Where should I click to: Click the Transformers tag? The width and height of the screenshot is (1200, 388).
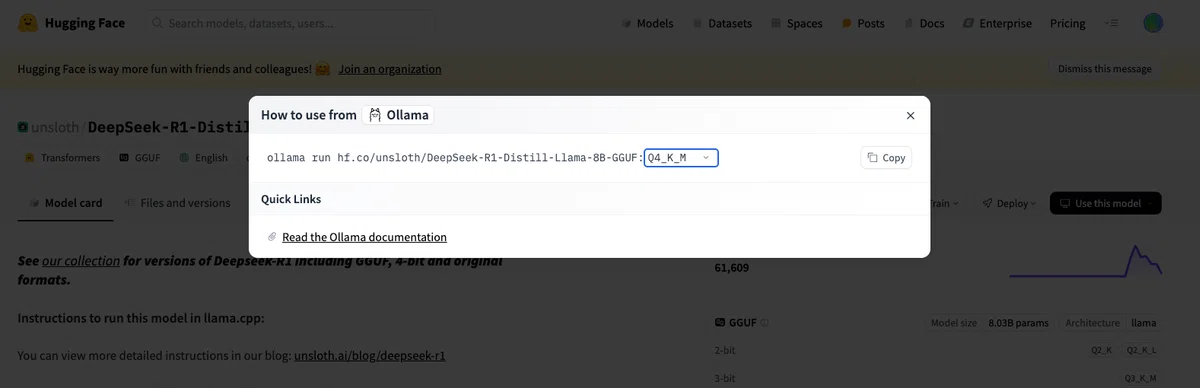click(x=62, y=158)
